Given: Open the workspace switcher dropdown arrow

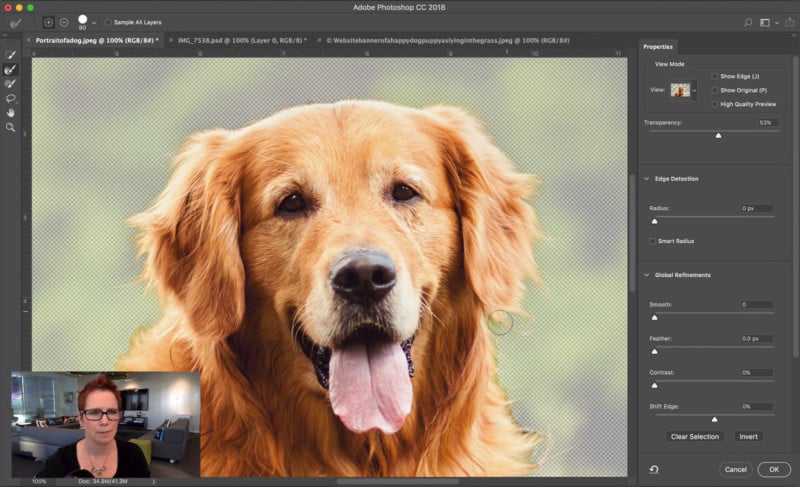Looking at the screenshot, I should (777, 23).
